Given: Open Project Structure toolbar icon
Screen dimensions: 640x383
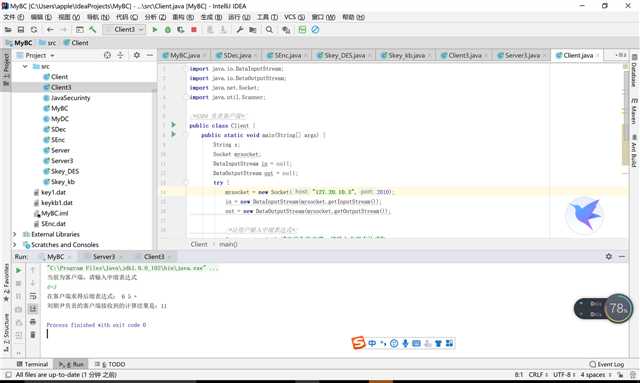Looking at the screenshot, I should (253, 29).
